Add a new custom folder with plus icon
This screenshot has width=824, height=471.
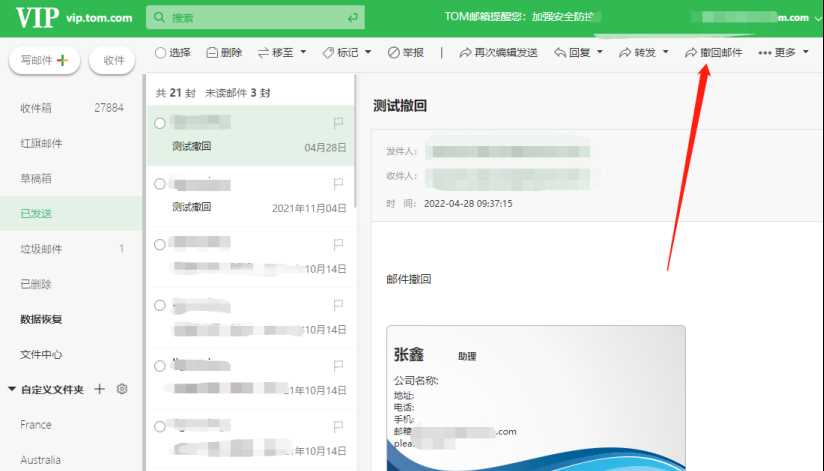100,389
